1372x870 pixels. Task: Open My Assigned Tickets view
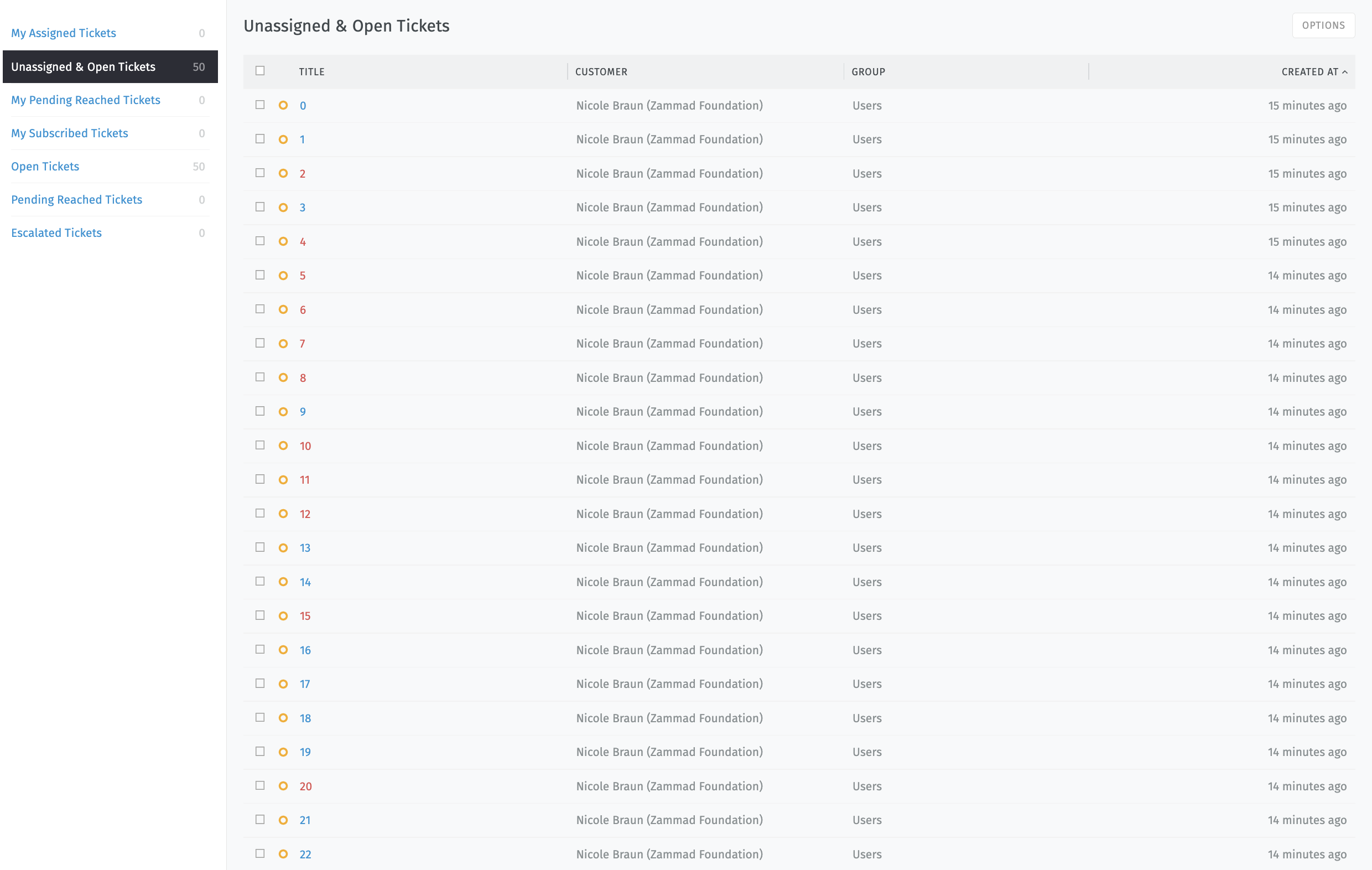click(x=63, y=33)
